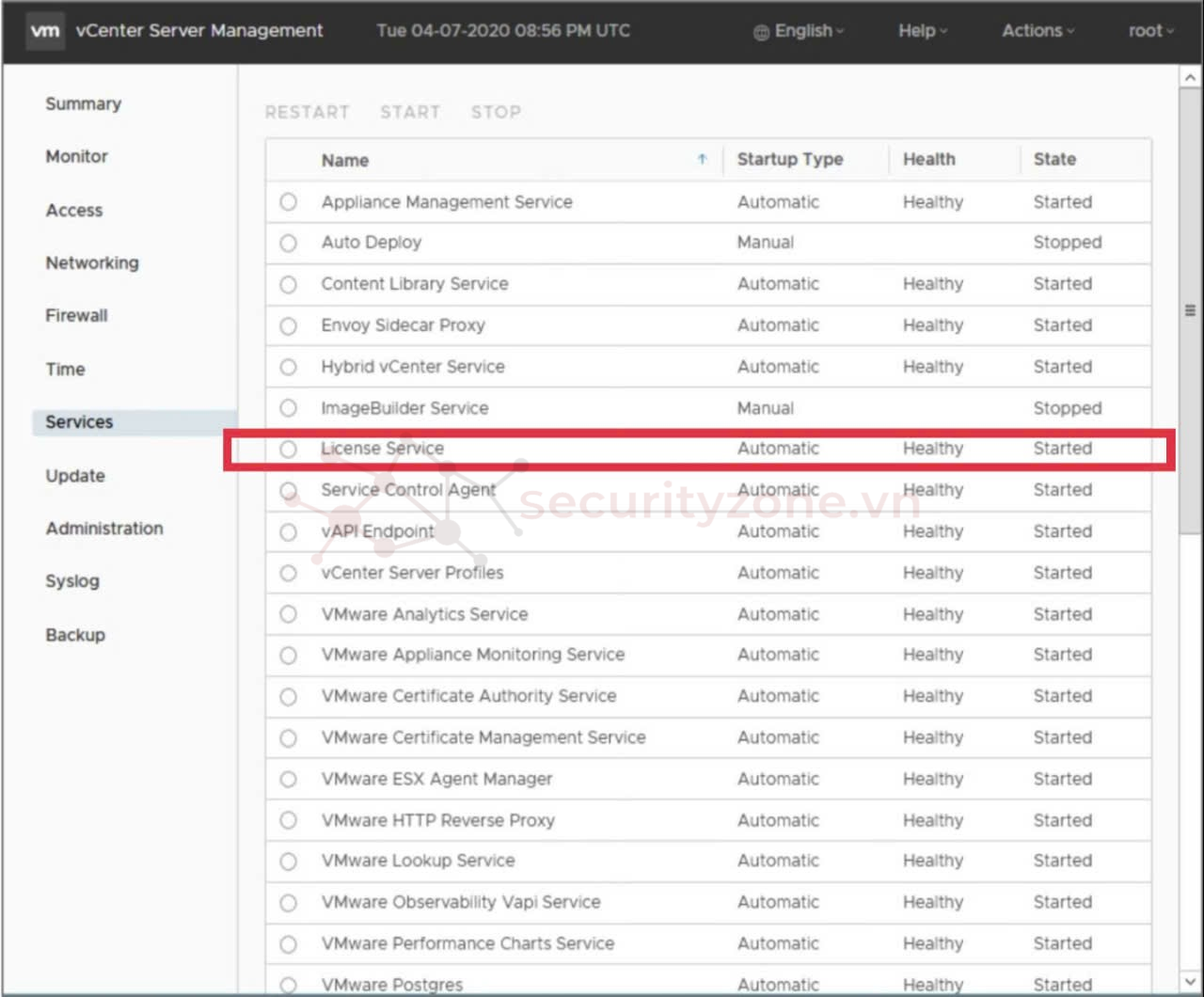Open the root user menu

tap(1150, 31)
